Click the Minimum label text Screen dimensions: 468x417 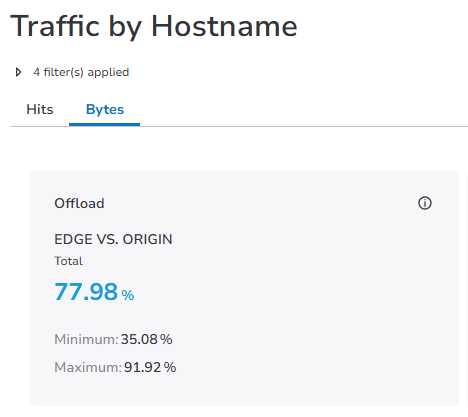click(86, 339)
